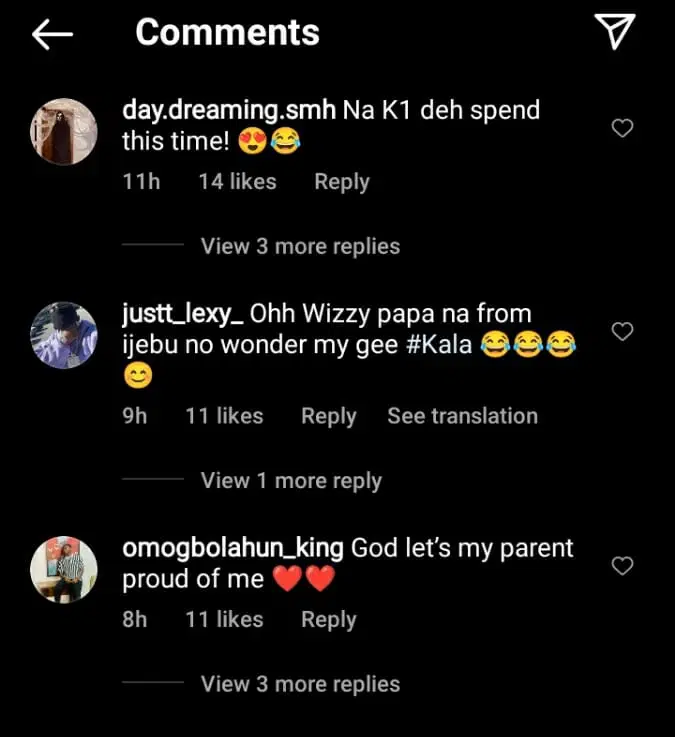Tap "See translation" on justt_lexy_ comment
The height and width of the screenshot is (737, 675).
click(x=462, y=416)
